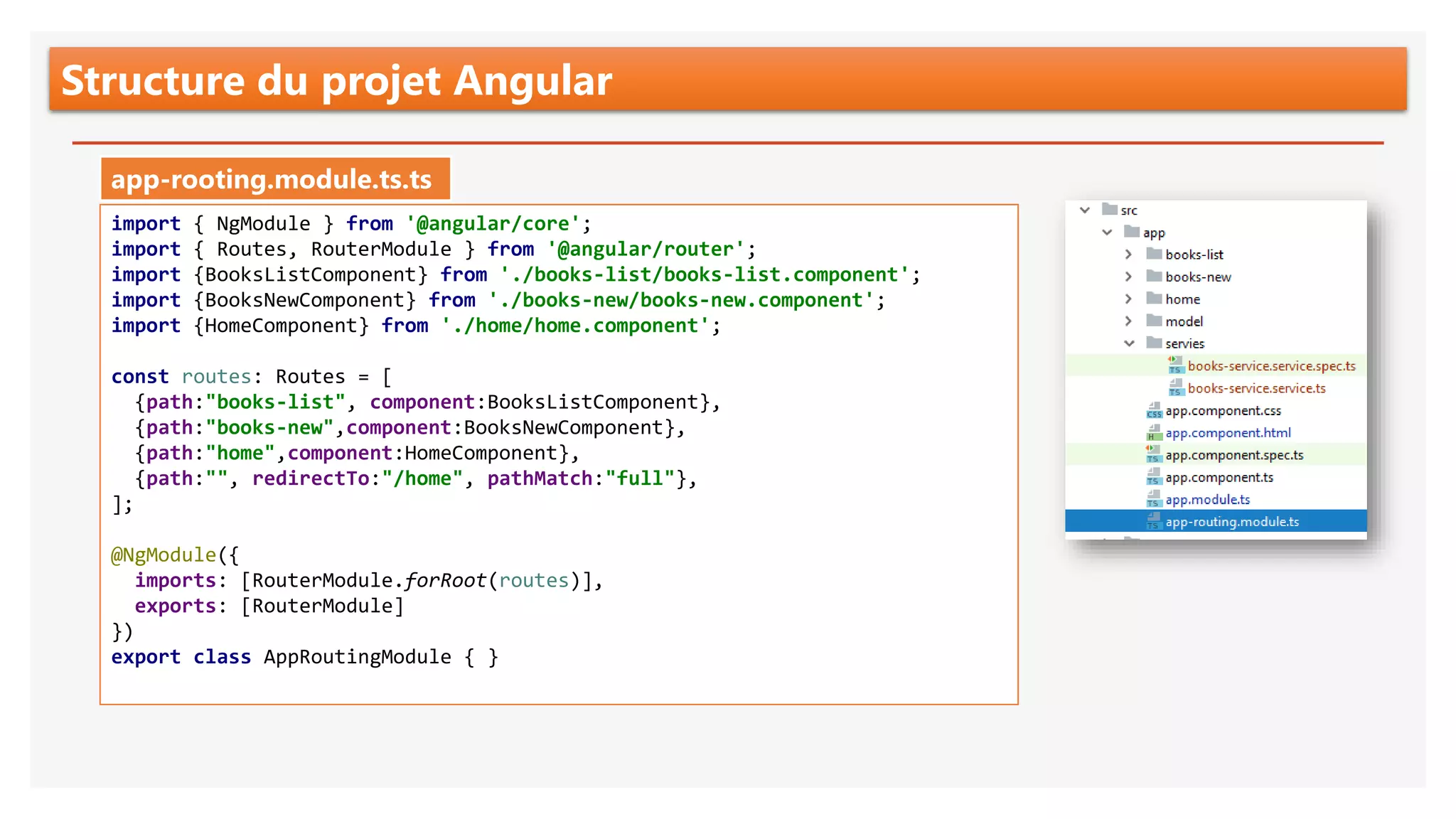
Task: Open app.component.html file
Action: pyautogui.click(x=1228, y=432)
